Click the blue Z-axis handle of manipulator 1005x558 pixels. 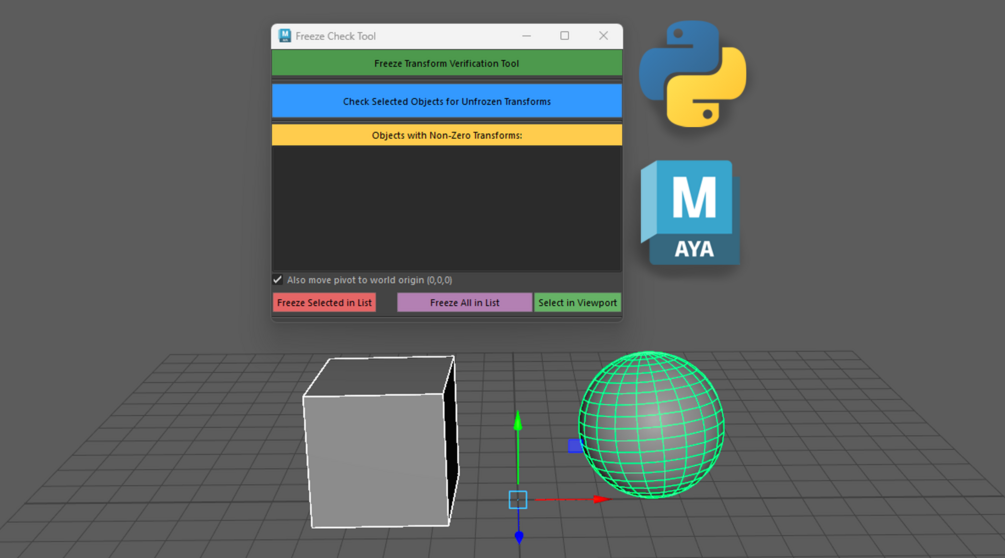click(x=519, y=537)
